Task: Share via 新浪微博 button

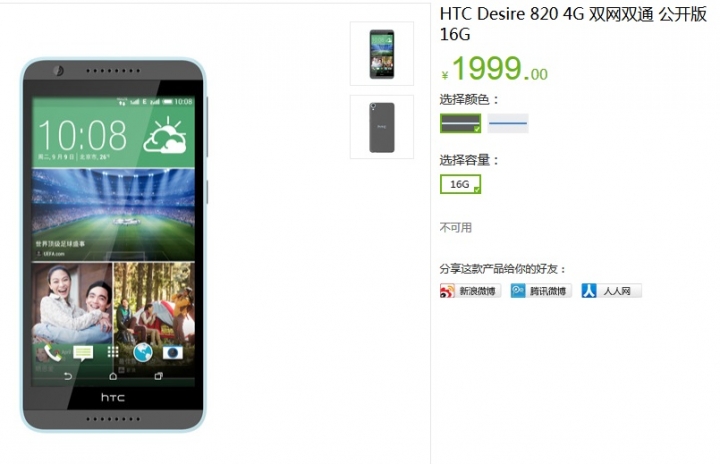Action: 470,291
